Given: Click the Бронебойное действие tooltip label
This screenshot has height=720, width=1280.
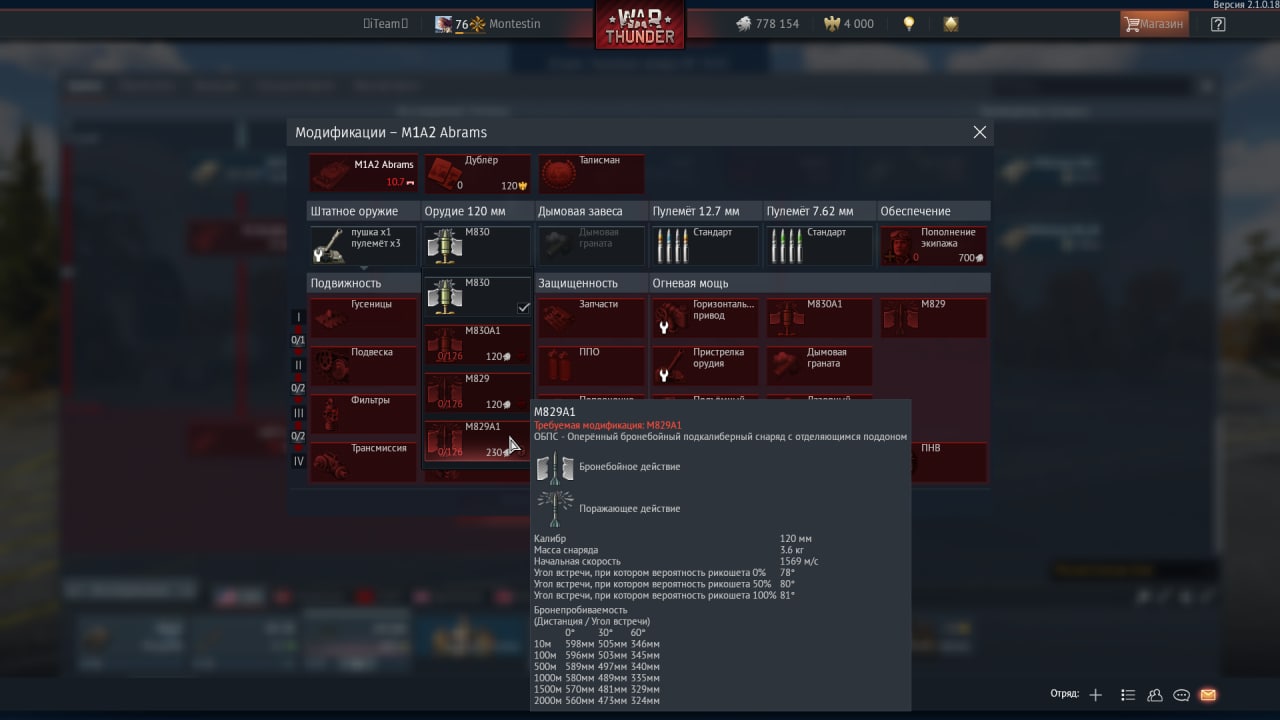Looking at the screenshot, I should pos(629,467).
